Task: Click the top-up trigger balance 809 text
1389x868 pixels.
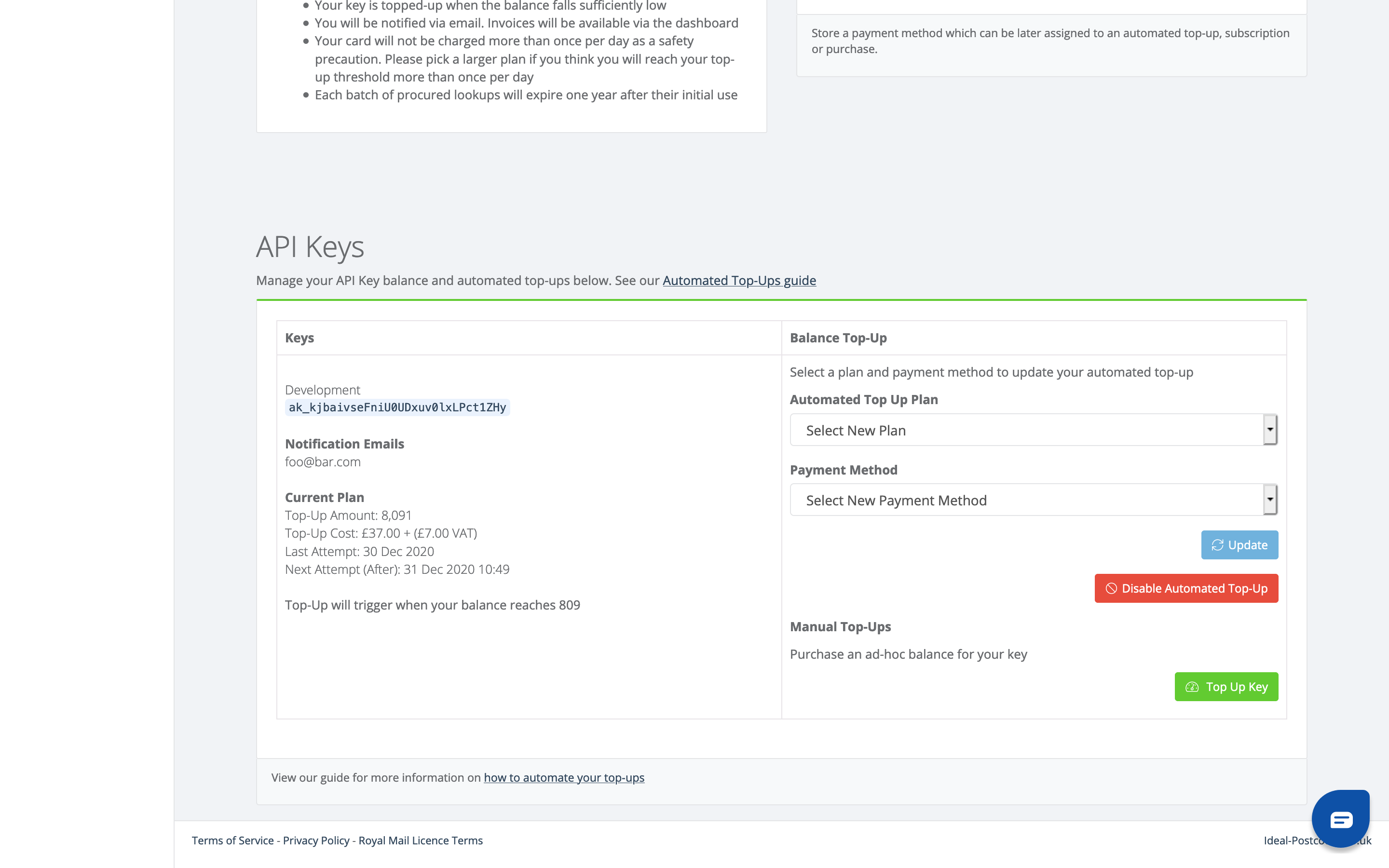Action: (x=433, y=605)
